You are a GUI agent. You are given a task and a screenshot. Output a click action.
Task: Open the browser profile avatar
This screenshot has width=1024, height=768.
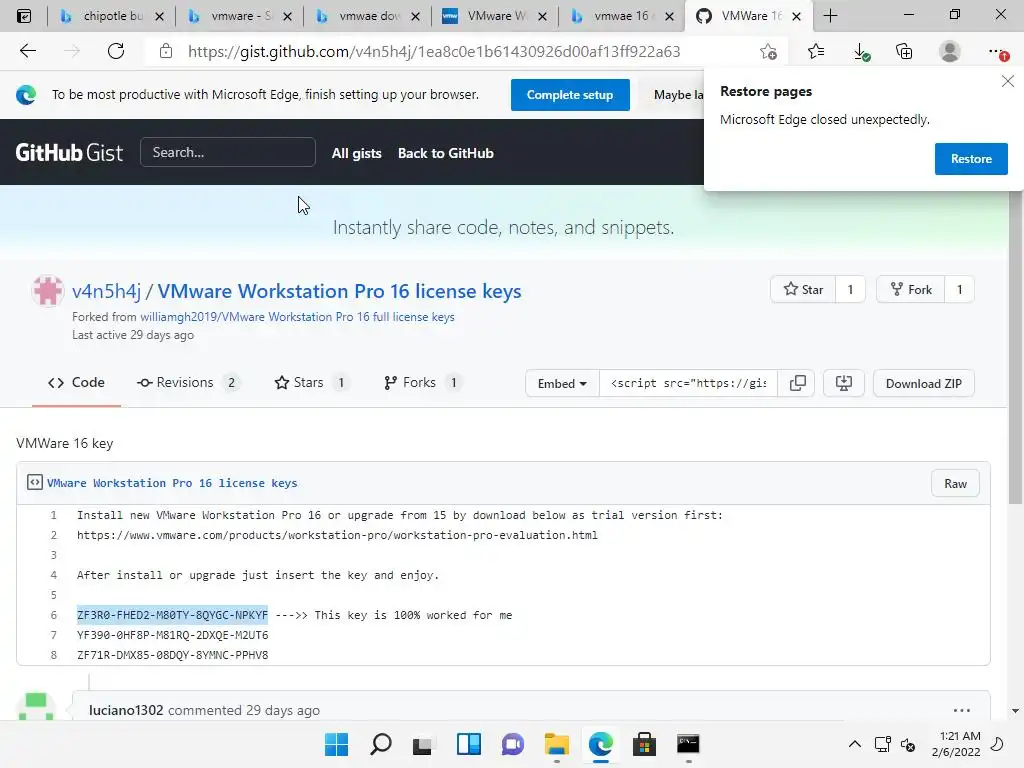point(950,52)
